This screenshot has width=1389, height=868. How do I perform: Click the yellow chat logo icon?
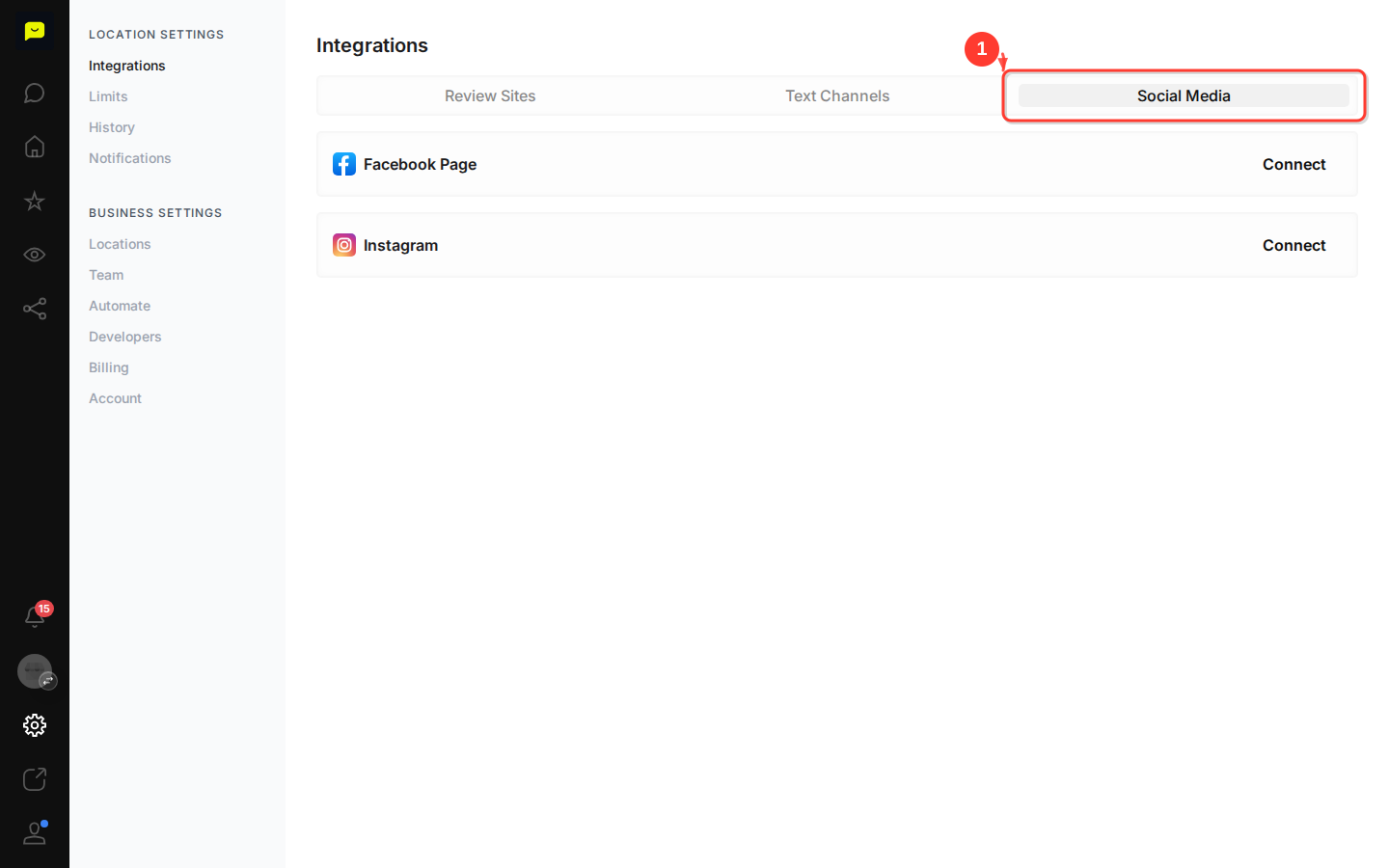click(x=35, y=32)
